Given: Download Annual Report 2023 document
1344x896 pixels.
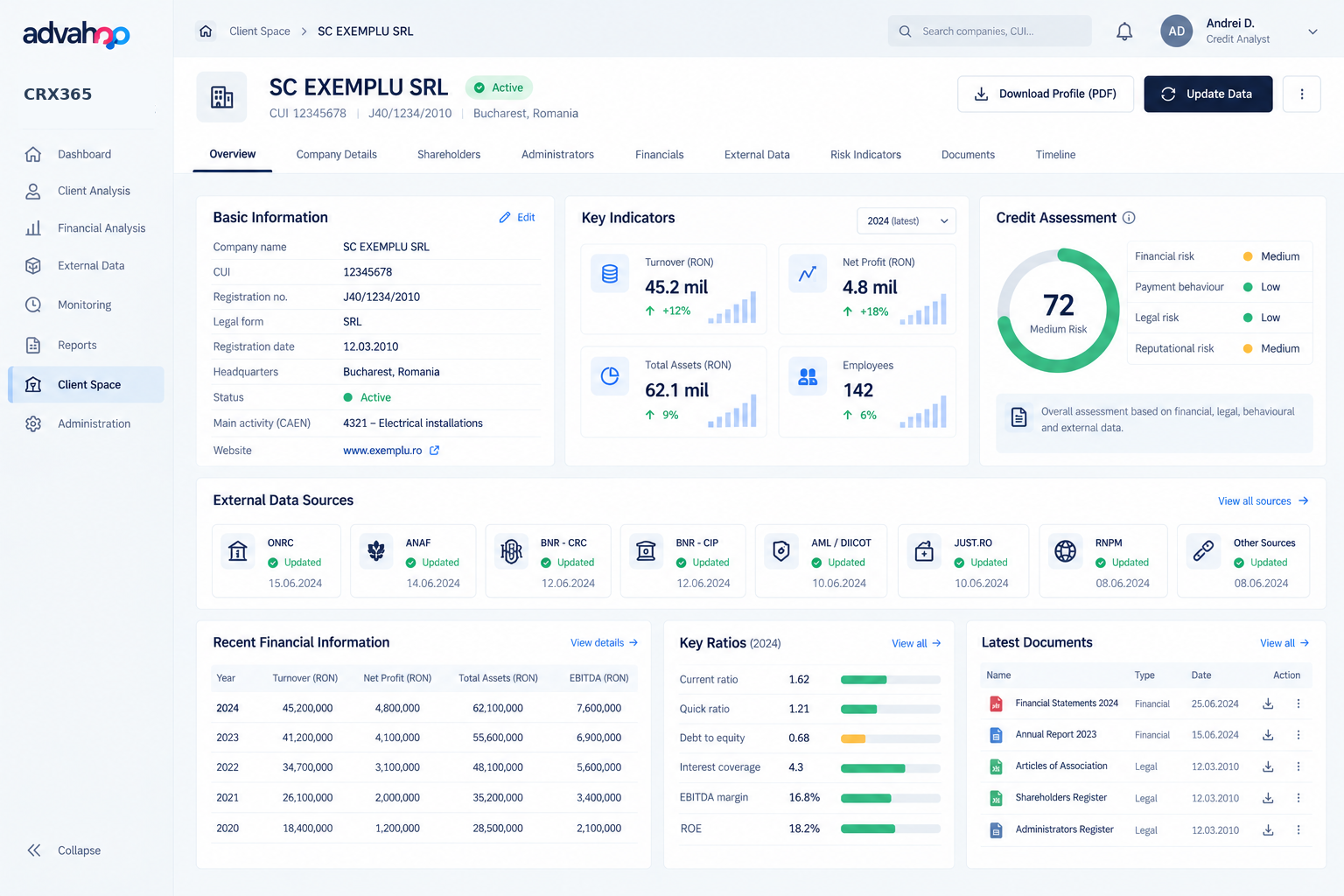Looking at the screenshot, I should point(1268,735).
